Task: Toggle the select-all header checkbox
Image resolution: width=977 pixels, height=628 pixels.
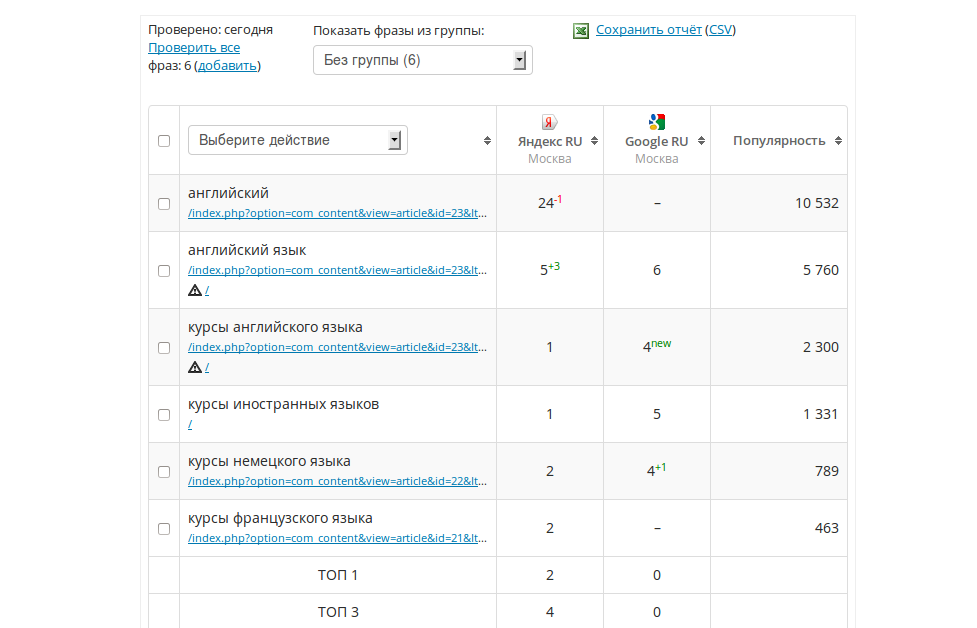Action: point(164,141)
